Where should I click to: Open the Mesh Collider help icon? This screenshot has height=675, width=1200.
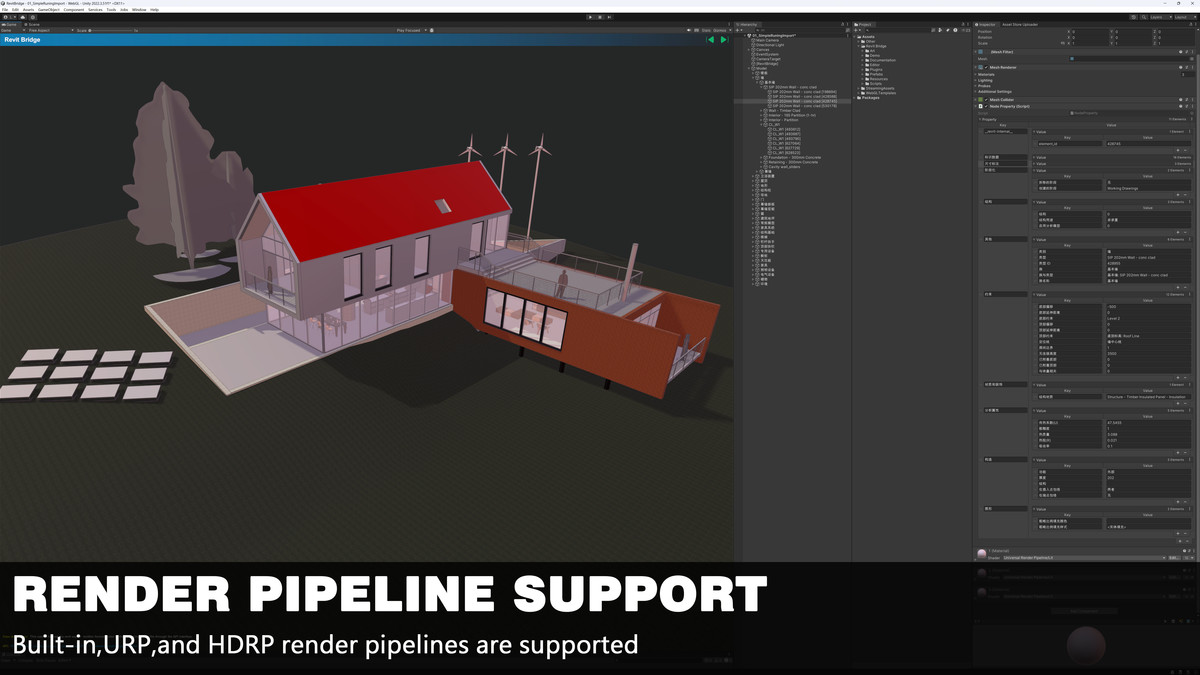1180,100
